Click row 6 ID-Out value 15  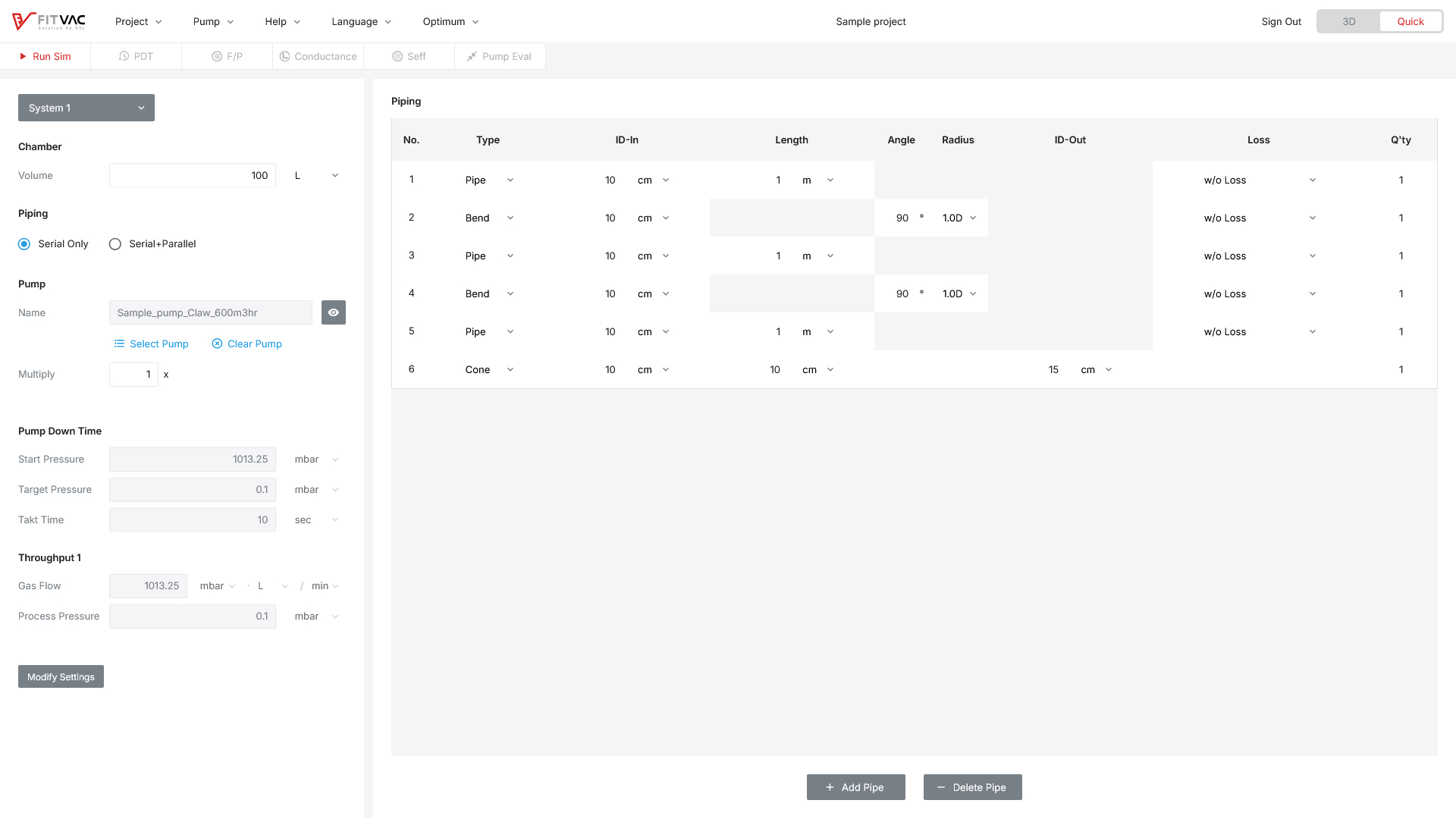[1053, 369]
